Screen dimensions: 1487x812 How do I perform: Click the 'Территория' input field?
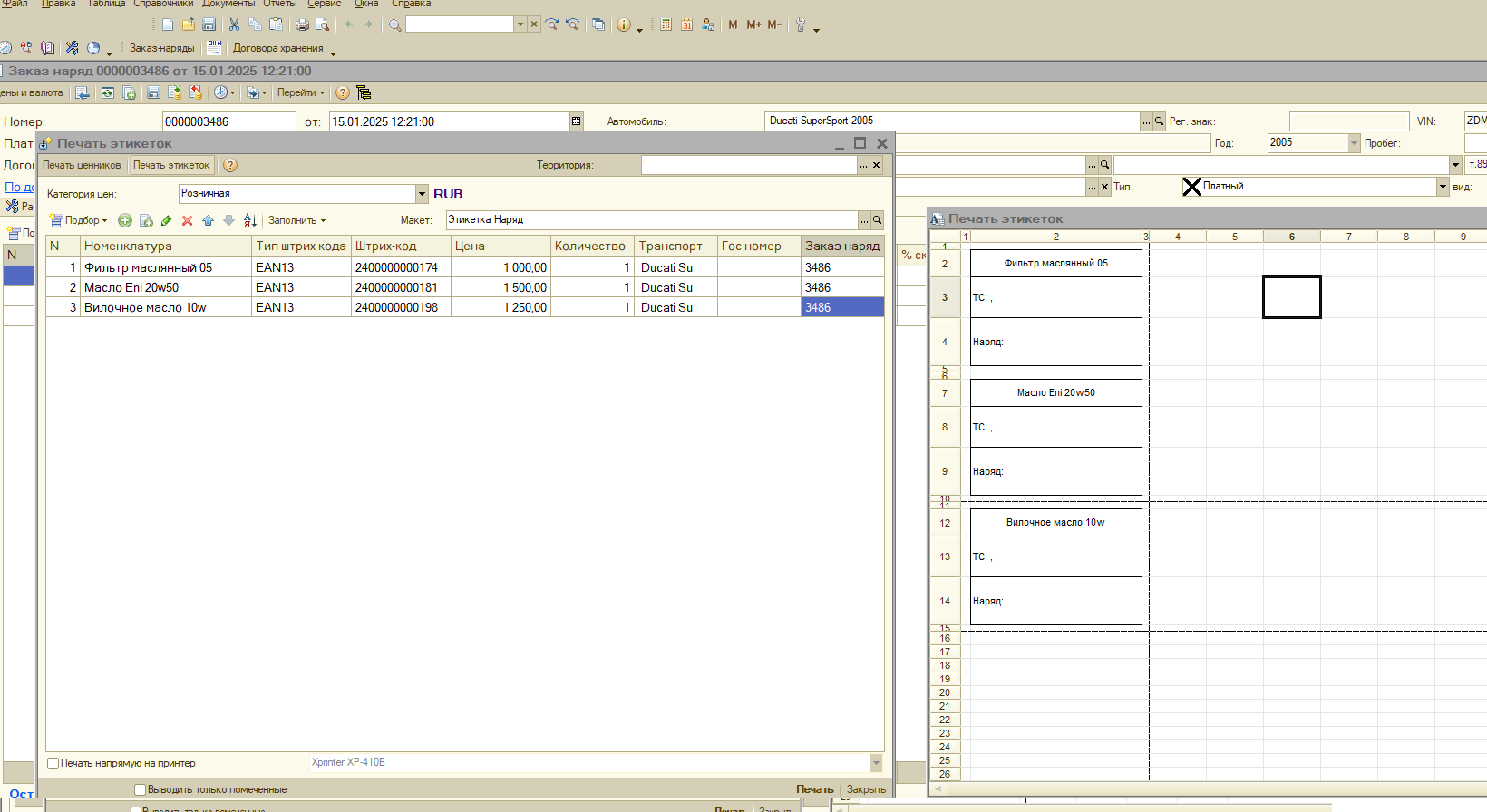748,165
